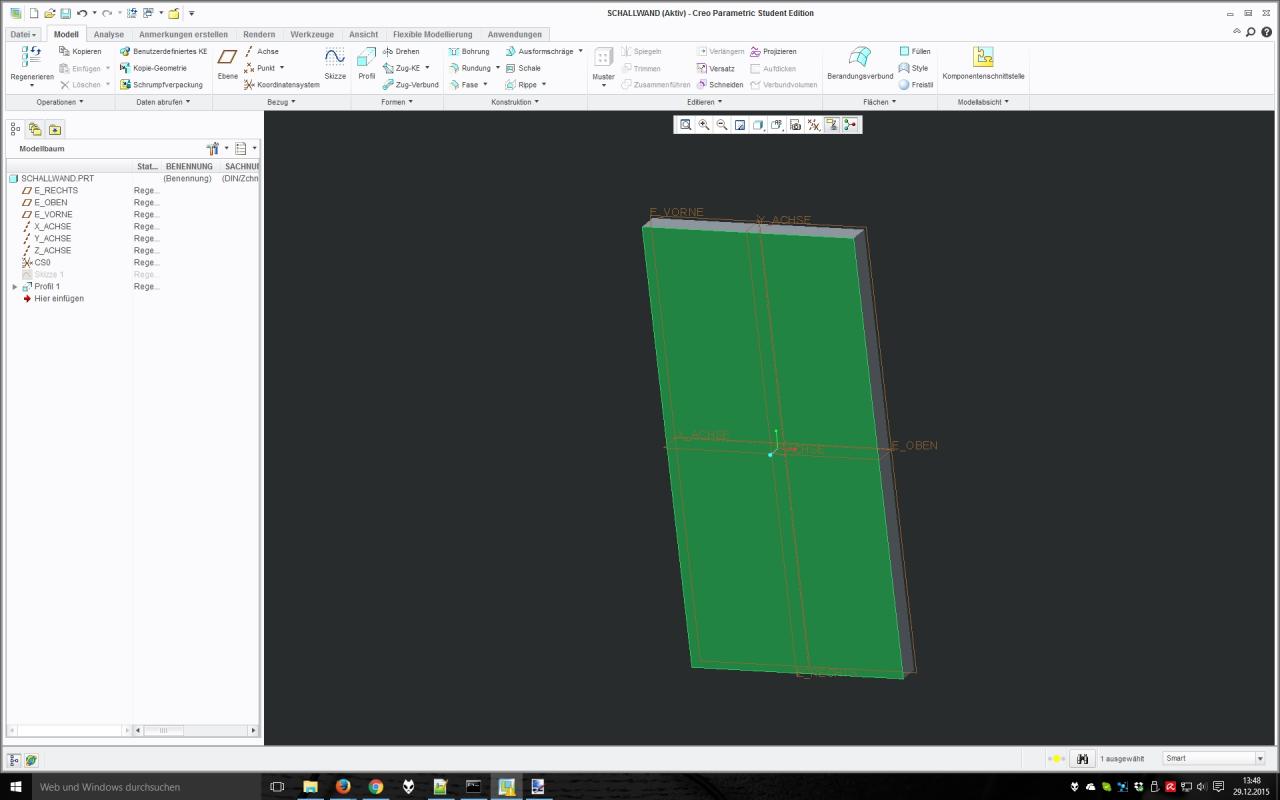1280x800 pixels.
Task: Toggle annotation display in graphics toolbar
Action: click(832, 125)
